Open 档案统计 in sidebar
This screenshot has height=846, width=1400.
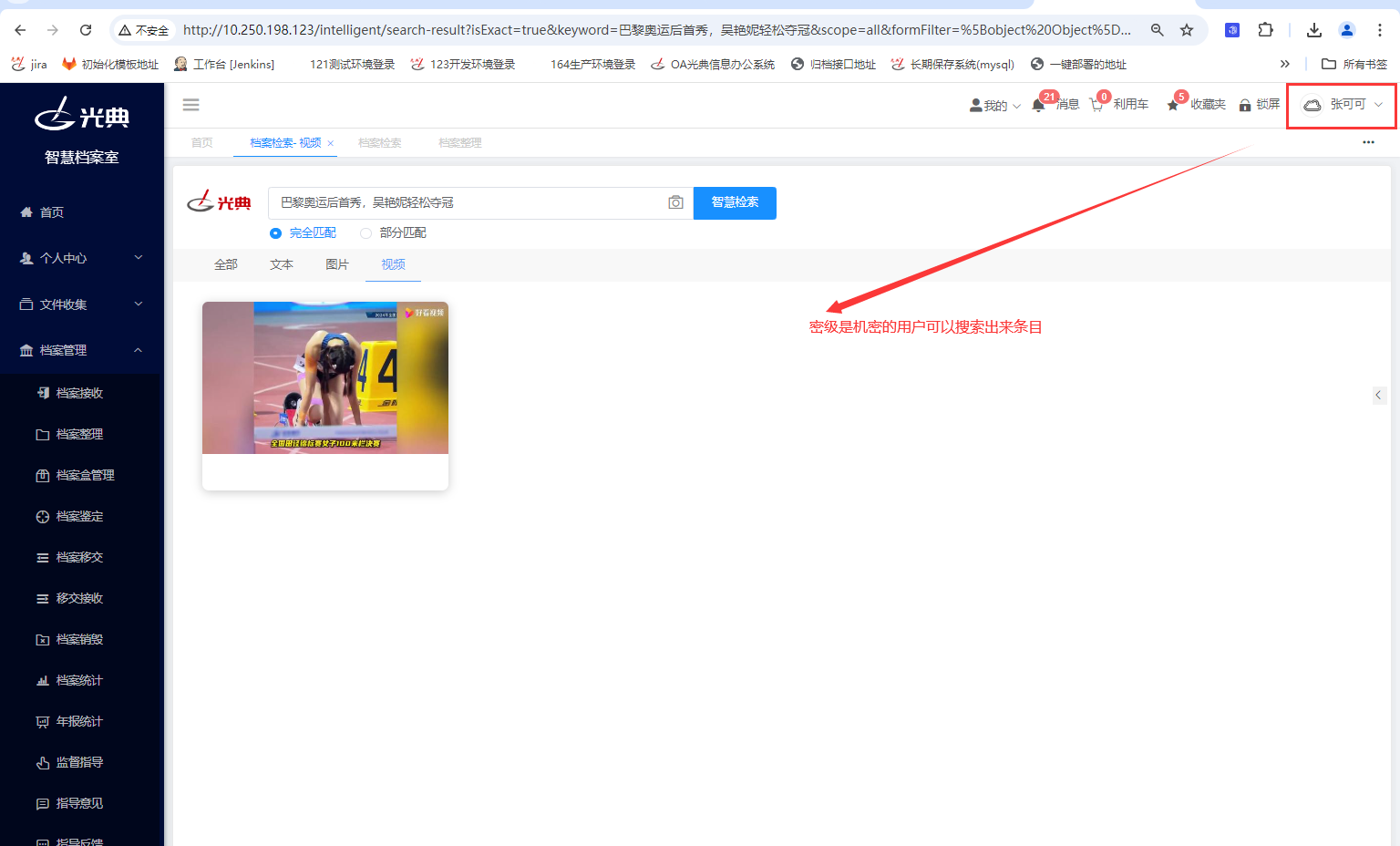[x=79, y=680]
